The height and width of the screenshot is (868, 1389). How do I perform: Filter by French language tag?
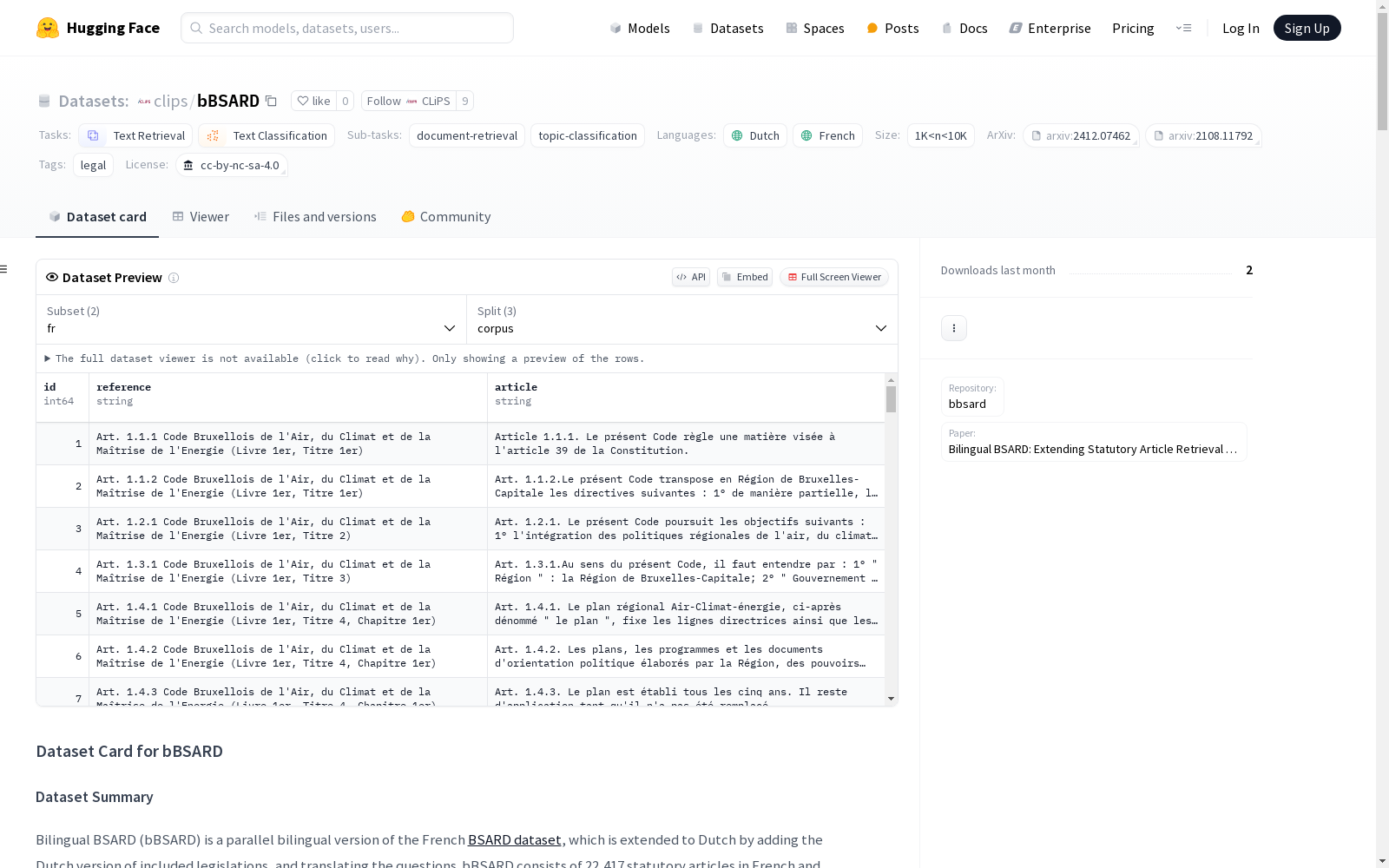tap(827, 135)
